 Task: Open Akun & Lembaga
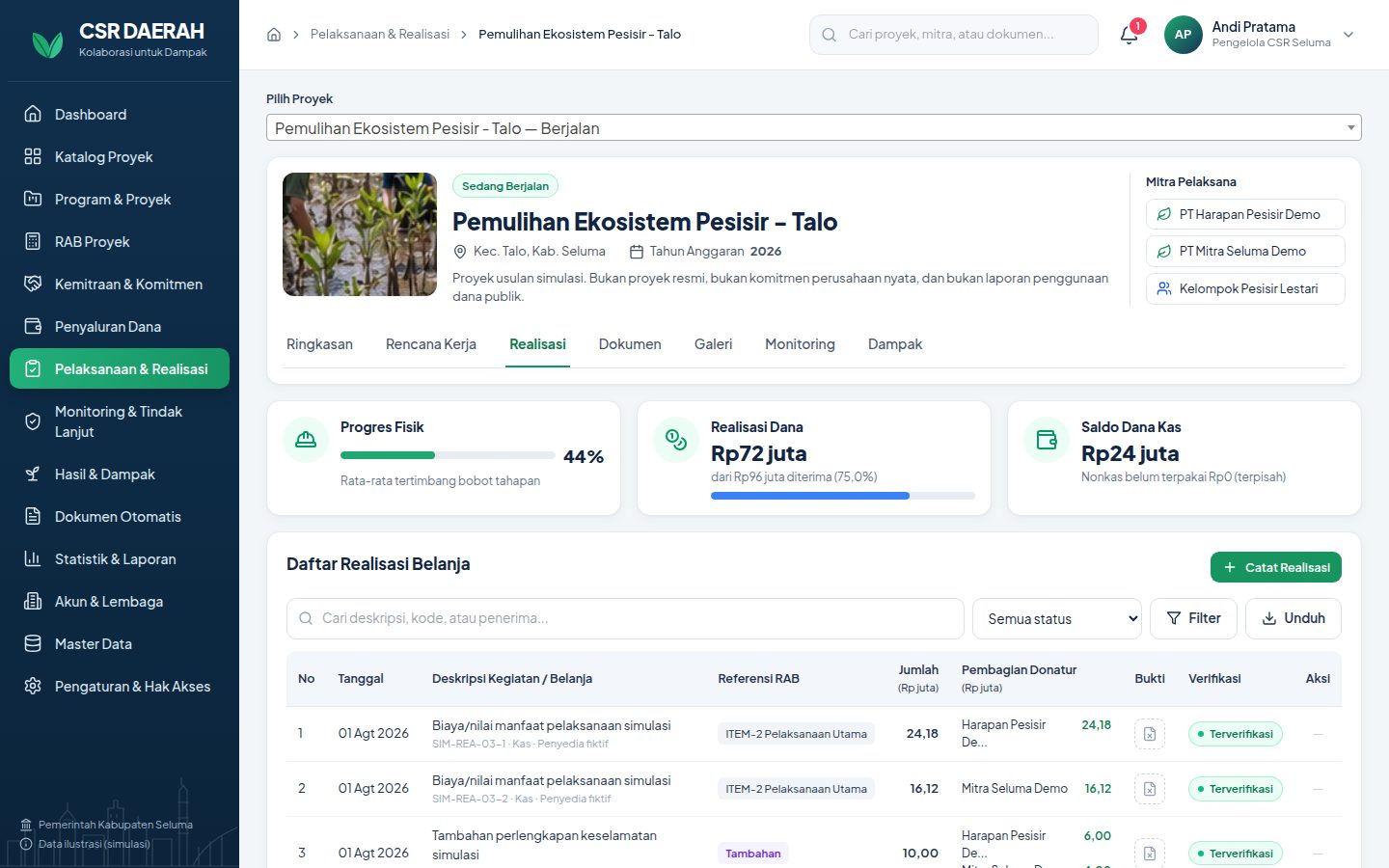point(120,601)
